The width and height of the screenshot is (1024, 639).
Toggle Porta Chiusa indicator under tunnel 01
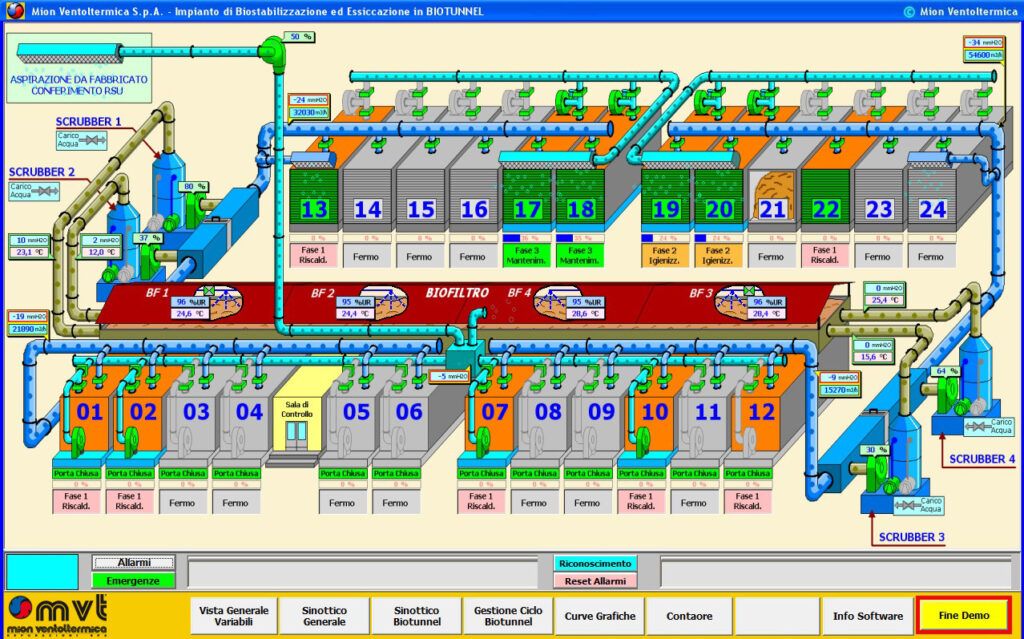[77, 473]
